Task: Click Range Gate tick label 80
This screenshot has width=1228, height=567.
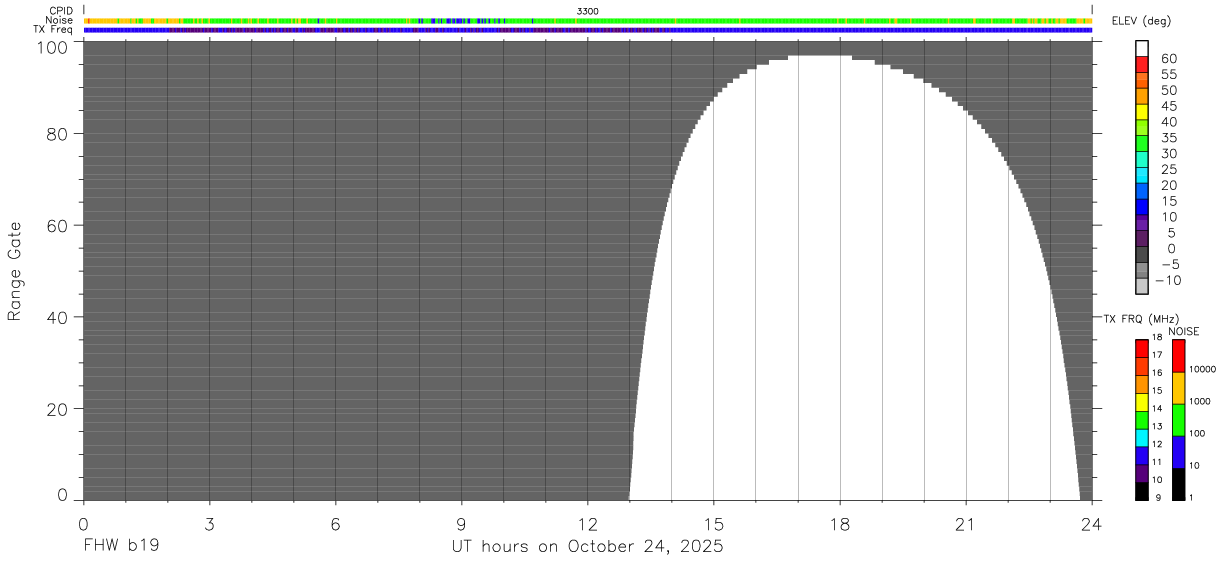Action: tap(58, 134)
